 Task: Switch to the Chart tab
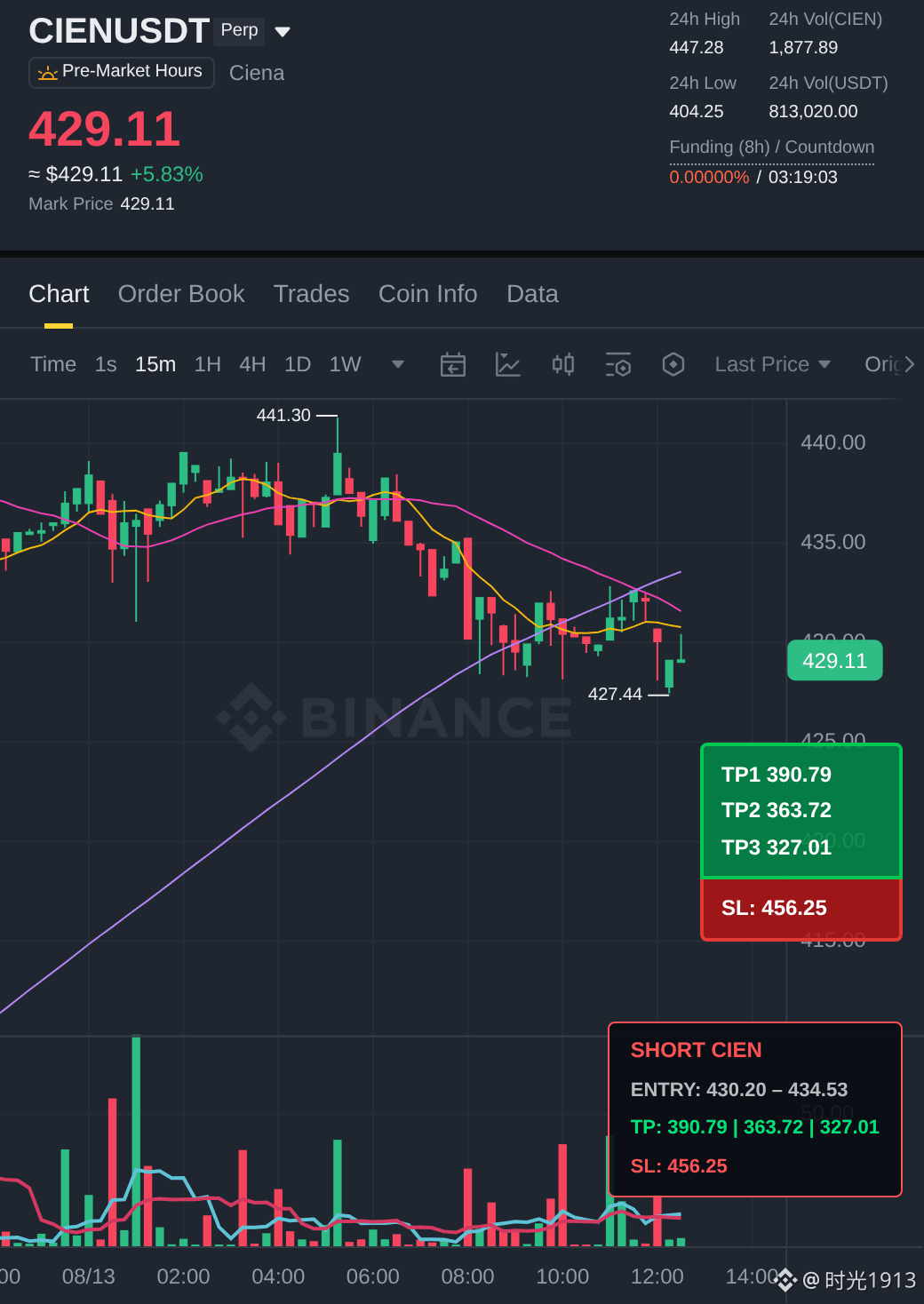point(59,294)
